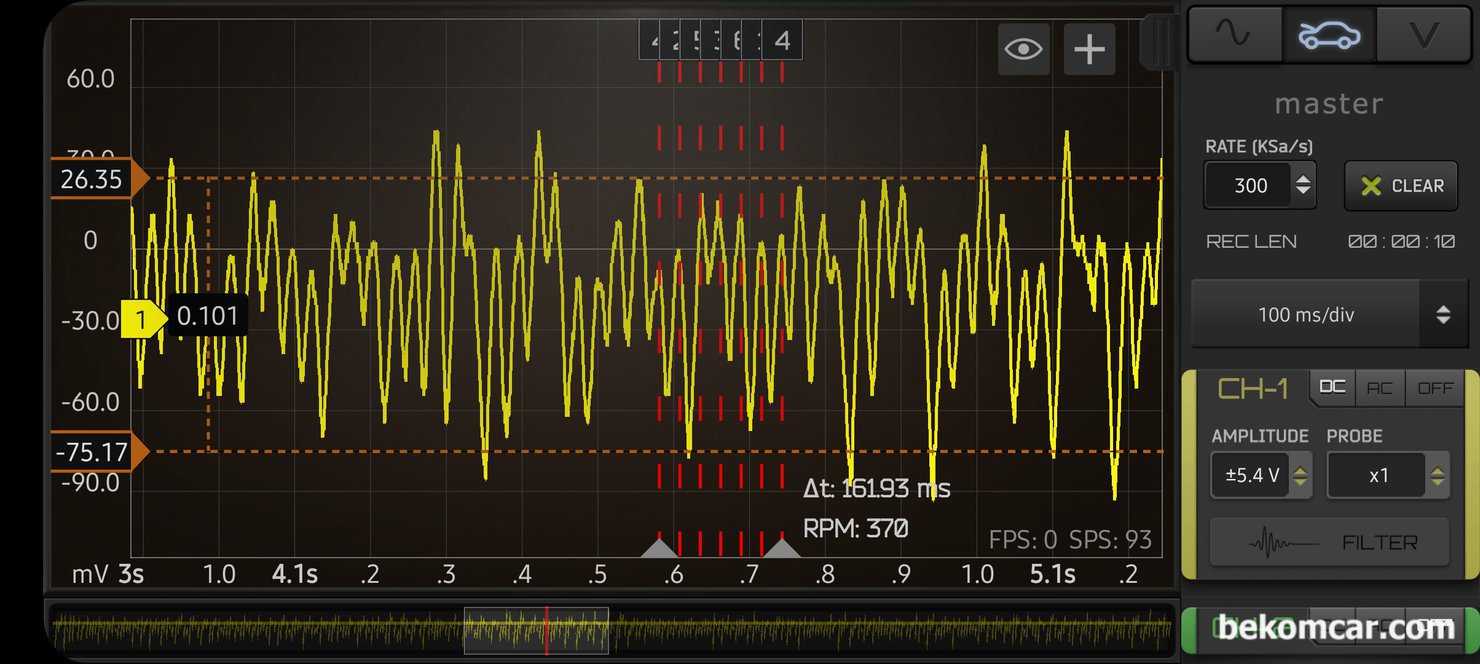Adjust the RATE stepper arrows

1302,185
